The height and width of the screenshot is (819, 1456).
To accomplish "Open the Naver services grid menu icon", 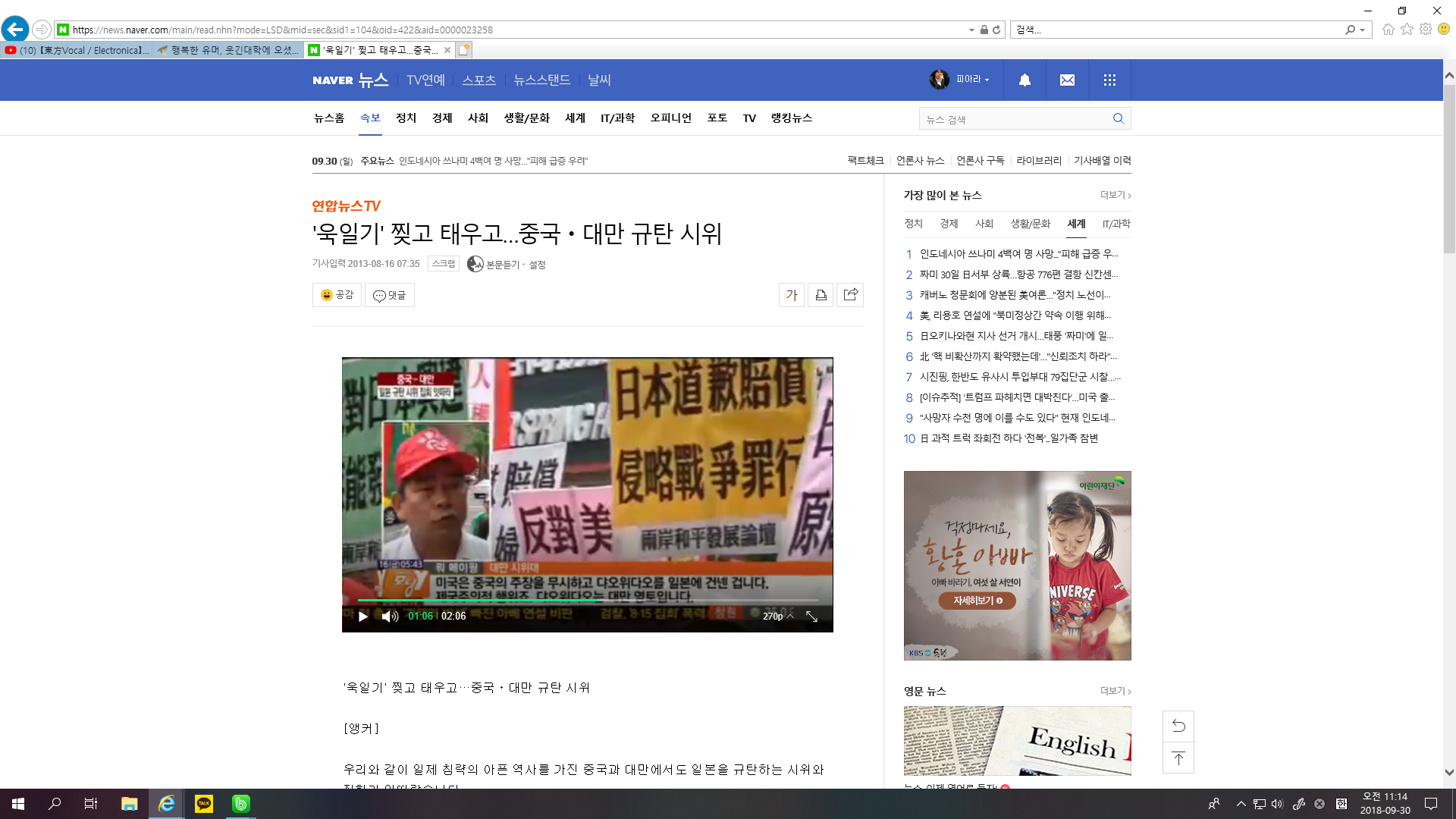I will (1109, 80).
